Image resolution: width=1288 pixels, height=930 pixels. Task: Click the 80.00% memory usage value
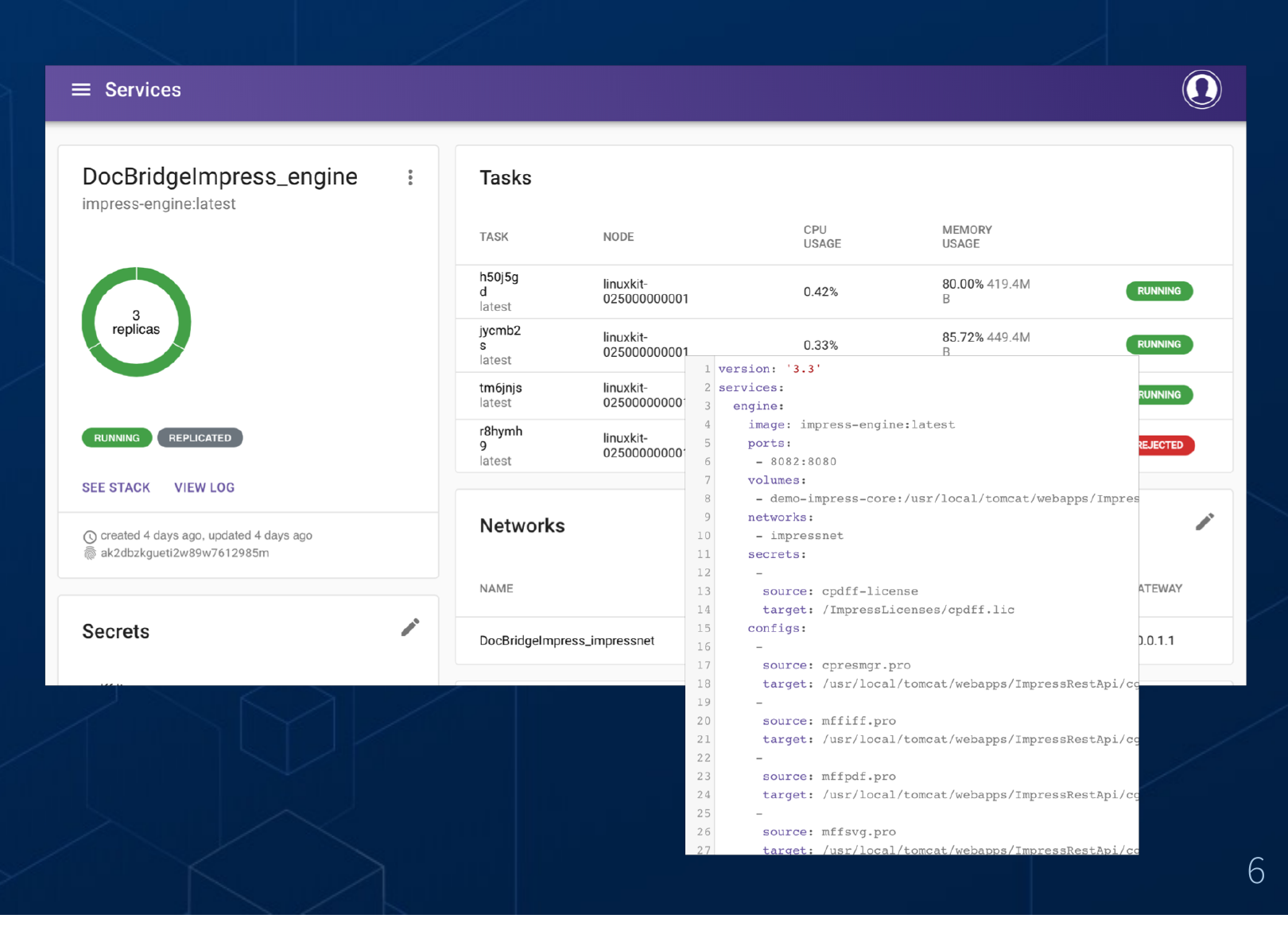pyautogui.click(x=963, y=285)
